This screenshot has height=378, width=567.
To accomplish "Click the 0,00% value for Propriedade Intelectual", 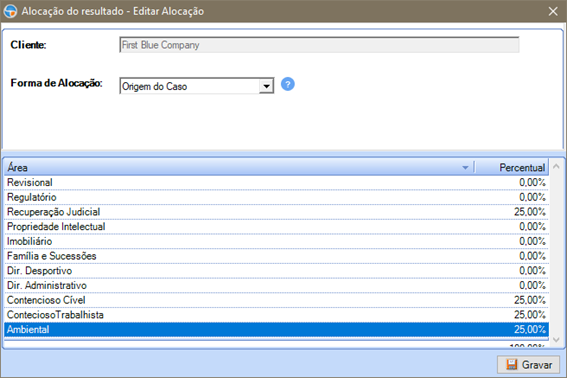I will 532,226.
